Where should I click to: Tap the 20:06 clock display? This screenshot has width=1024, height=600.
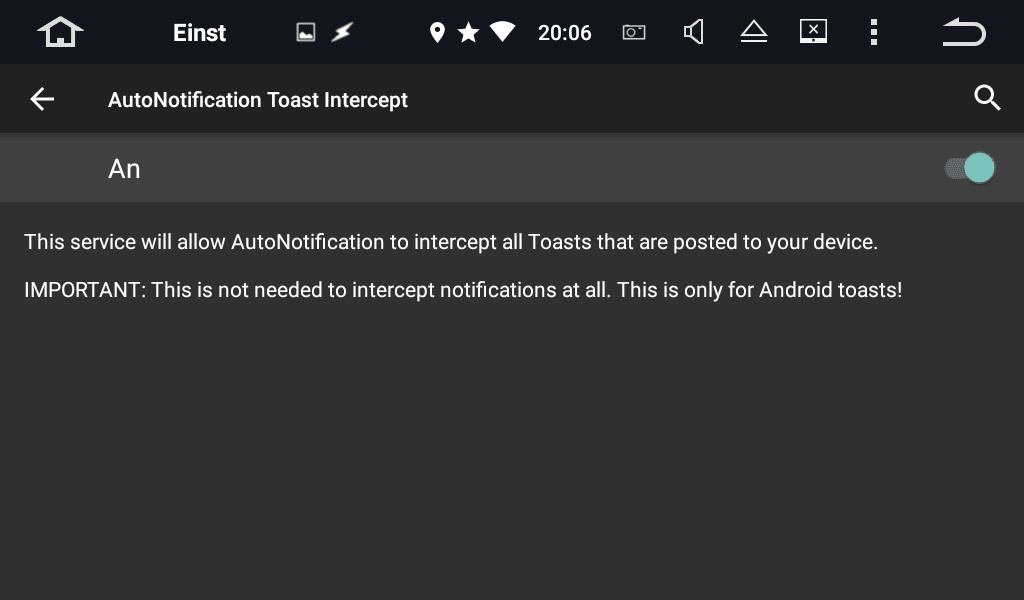point(564,33)
